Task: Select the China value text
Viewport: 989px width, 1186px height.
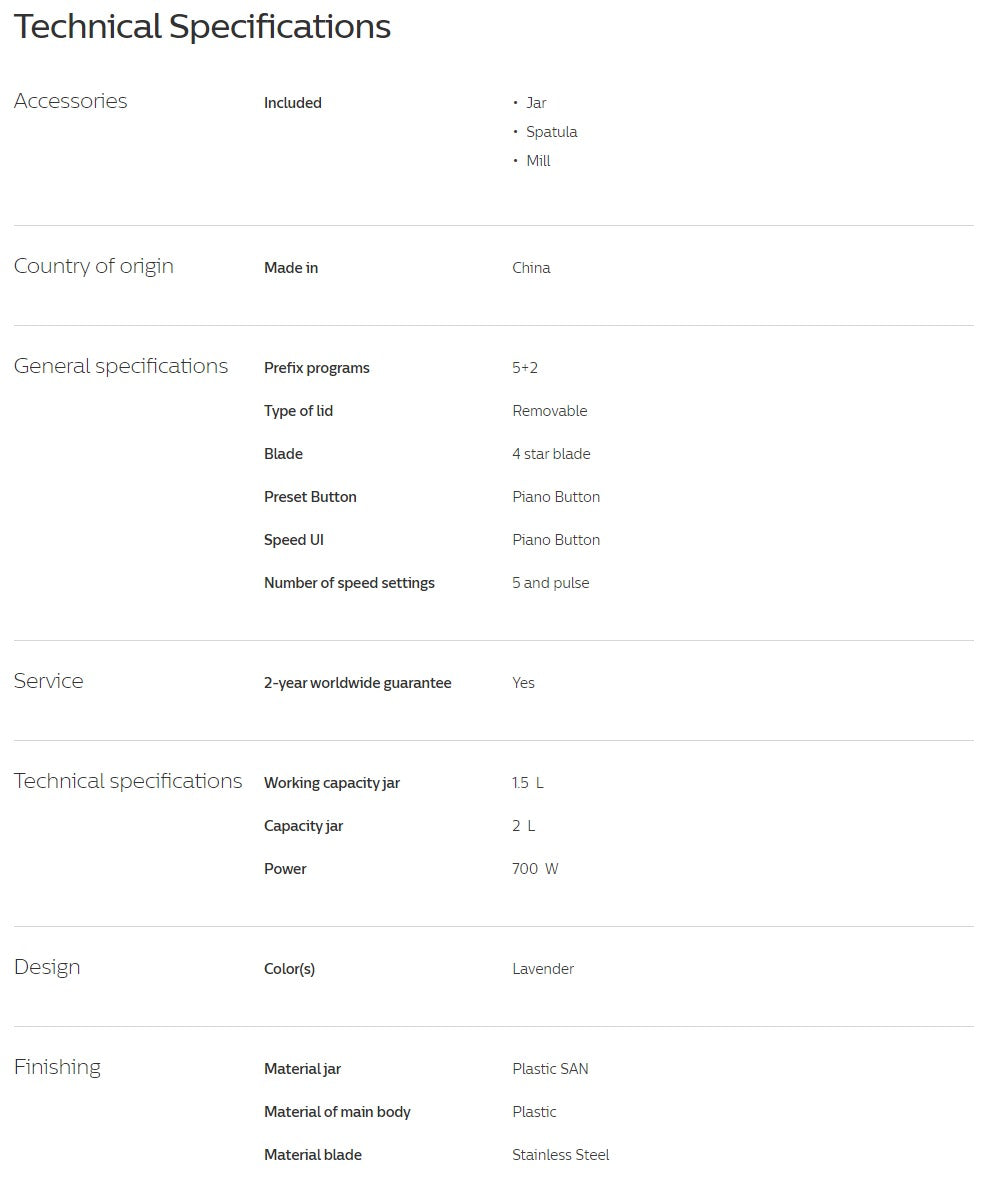Action: click(531, 268)
